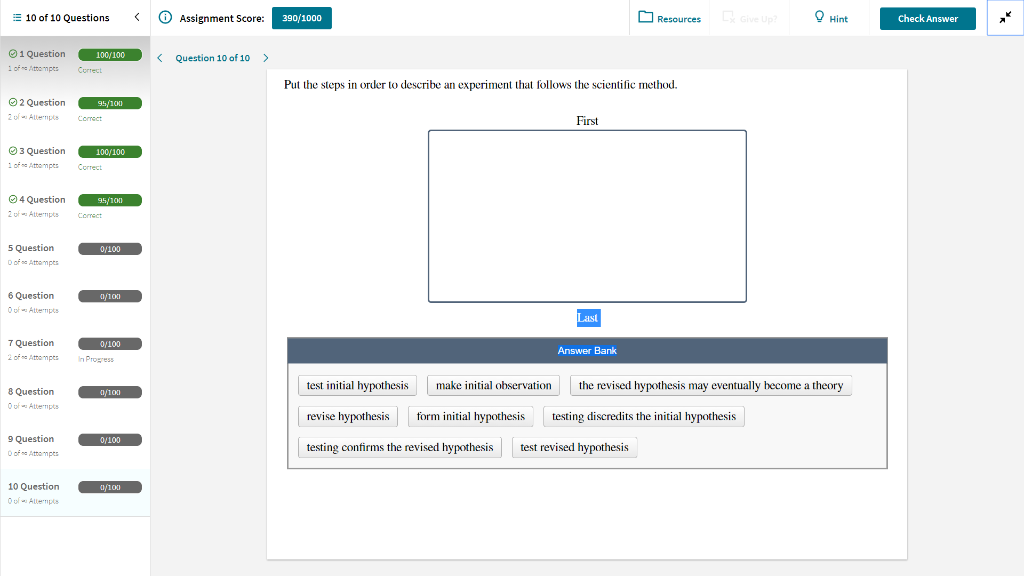Click the 390/1000 Assignment Score badge
Screen dimensions: 1024x576
(301, 17)
